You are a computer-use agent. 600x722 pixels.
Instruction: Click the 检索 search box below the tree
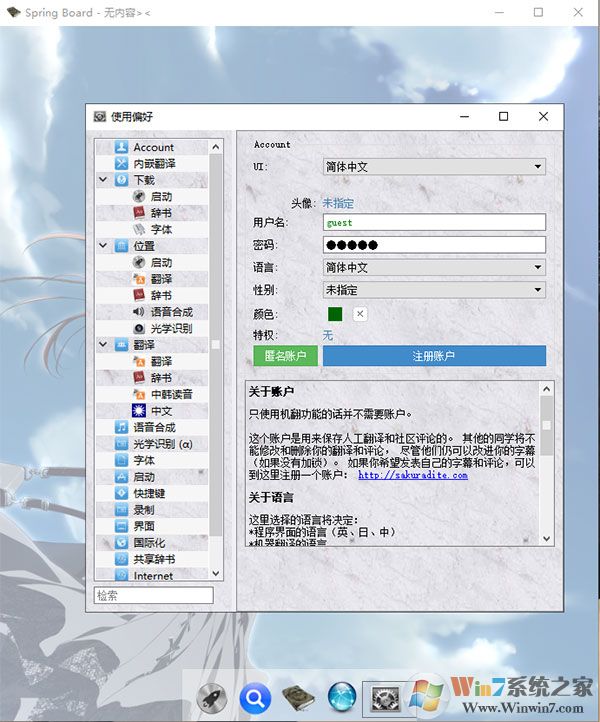point(154,595)
